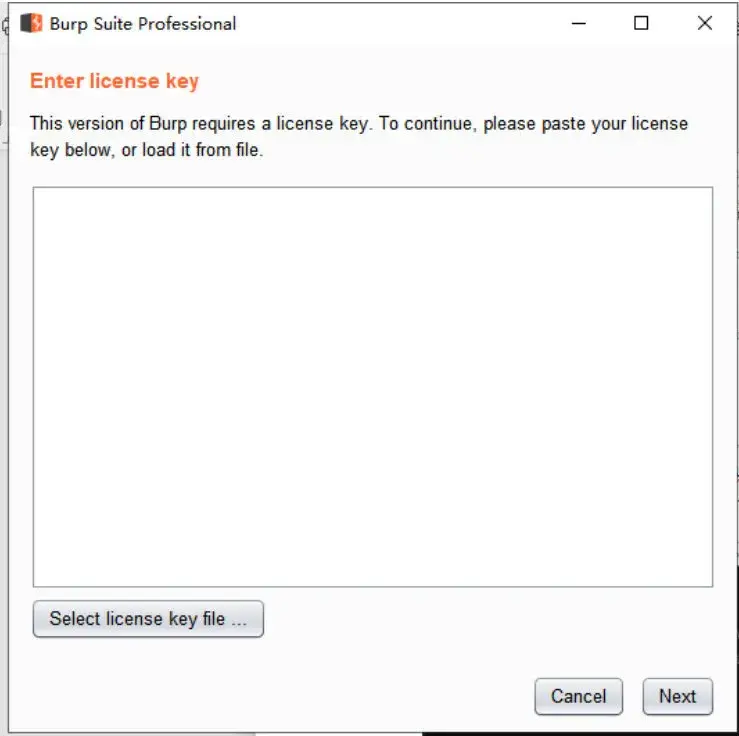739x736 pixels.
Task: Abort license entry using Cancel
Action: [x=578, y=696]
